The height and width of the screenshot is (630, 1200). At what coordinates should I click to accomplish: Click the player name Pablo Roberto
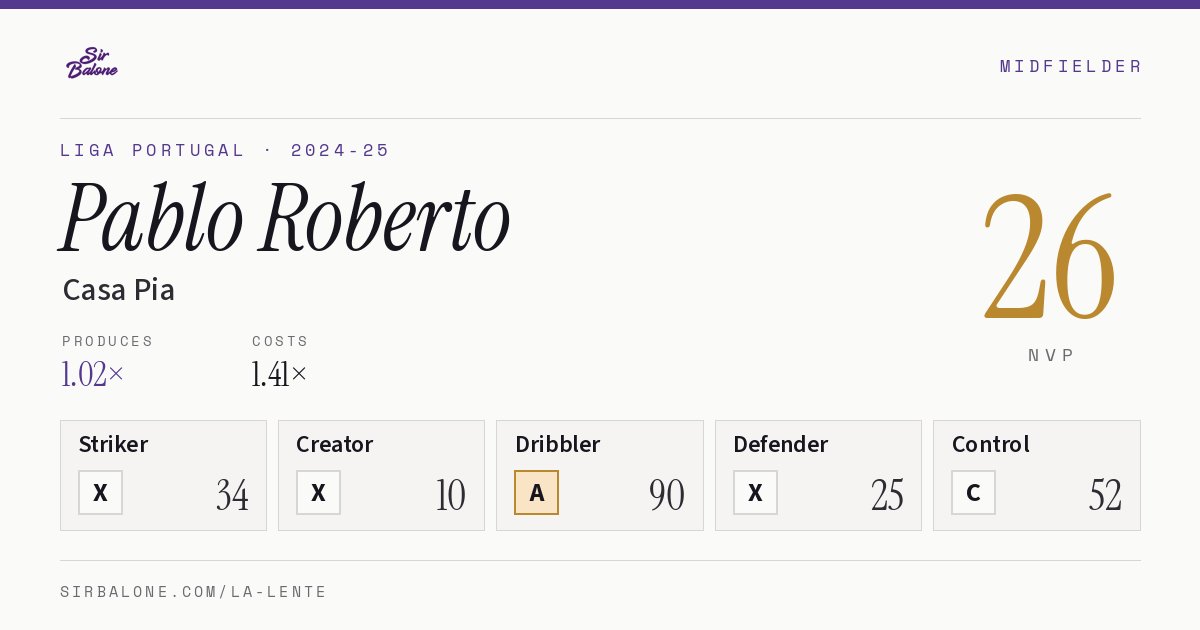286,220
